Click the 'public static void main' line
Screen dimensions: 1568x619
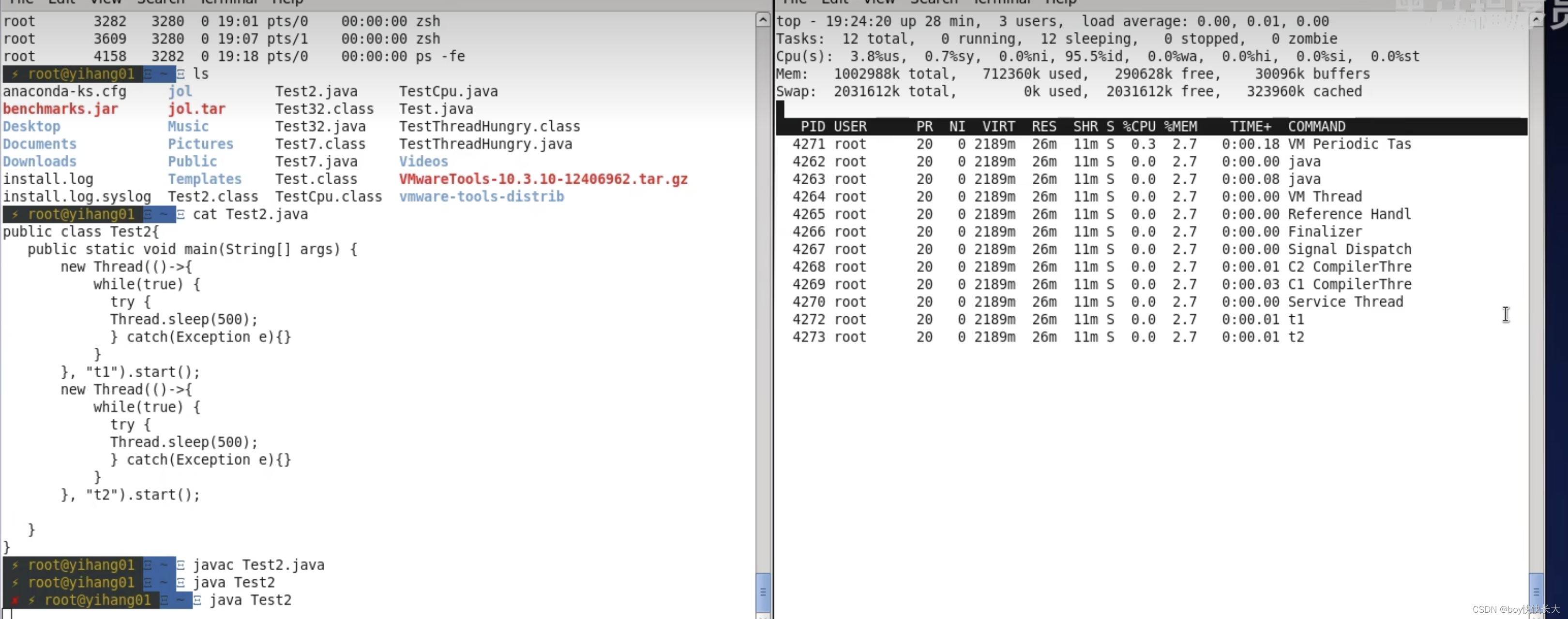tap(192, 250)
